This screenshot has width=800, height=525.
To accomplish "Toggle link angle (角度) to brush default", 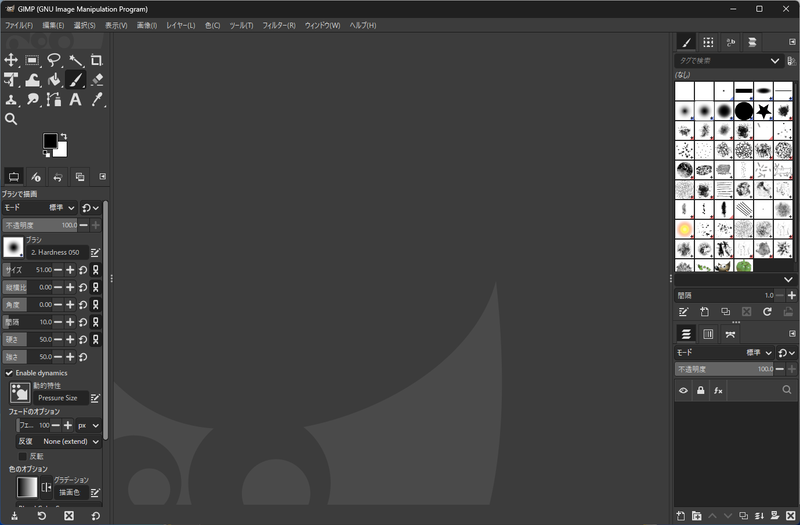I will pyautogui.click(x=95, y=305).
